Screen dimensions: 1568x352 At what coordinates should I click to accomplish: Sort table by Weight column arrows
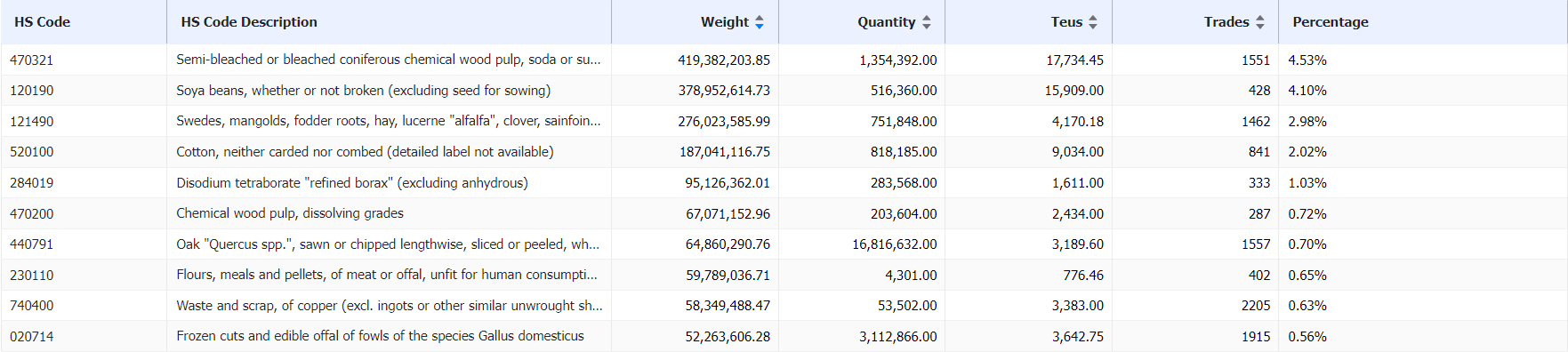pyautogui.click(x=760, y=22)
